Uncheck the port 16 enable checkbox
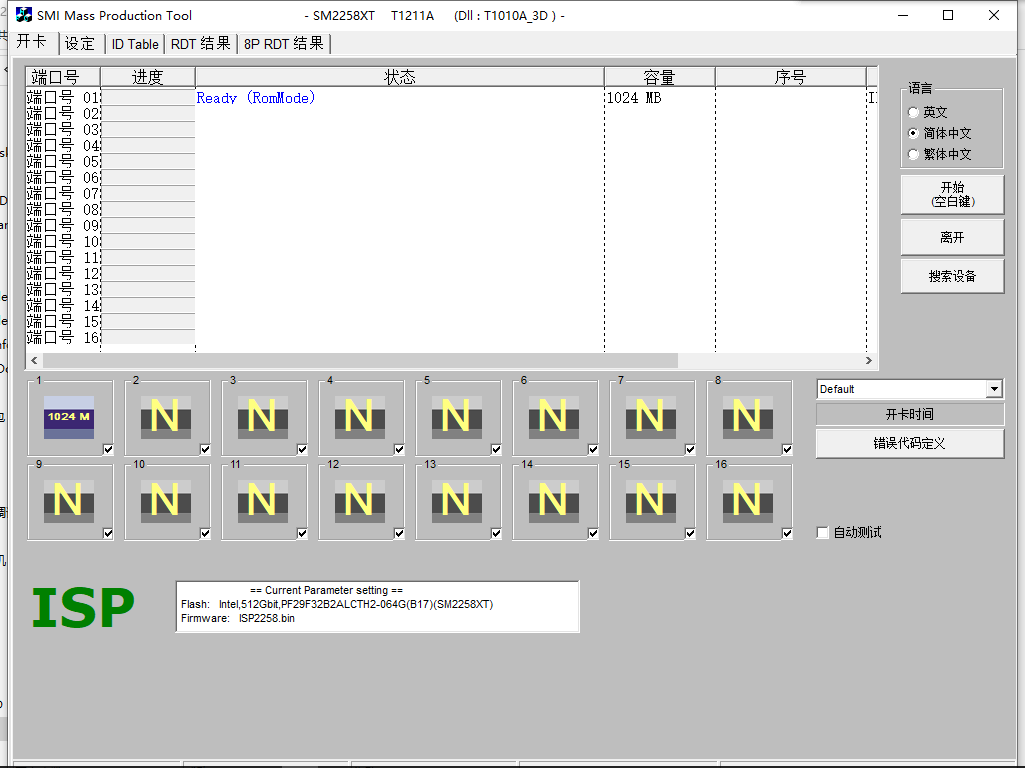 786,533
